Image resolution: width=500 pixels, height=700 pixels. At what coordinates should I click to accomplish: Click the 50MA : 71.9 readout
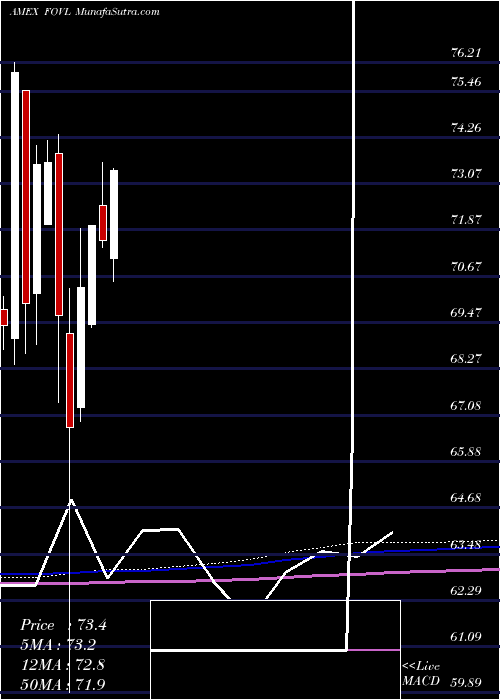coord(63,684)
